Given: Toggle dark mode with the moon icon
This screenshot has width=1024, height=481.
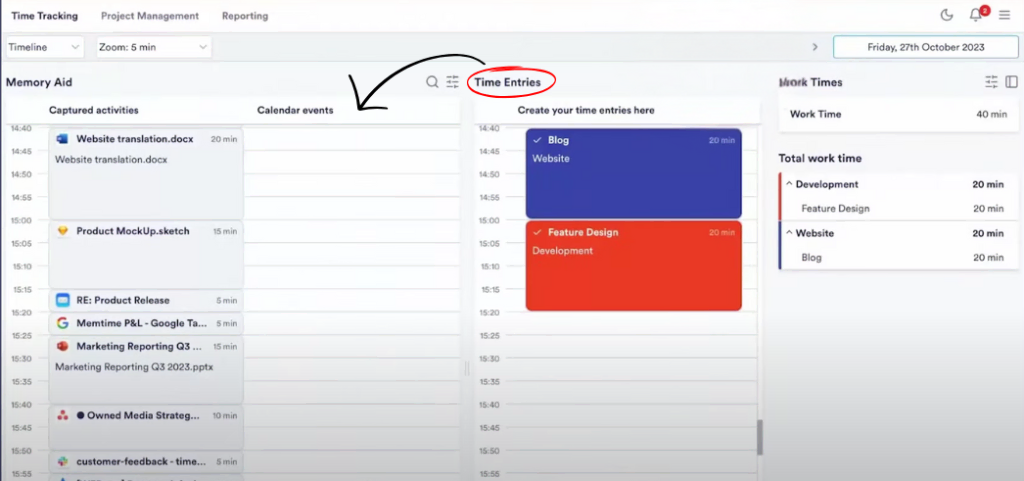Looking at the screenshot, I should tap(947, 15).
